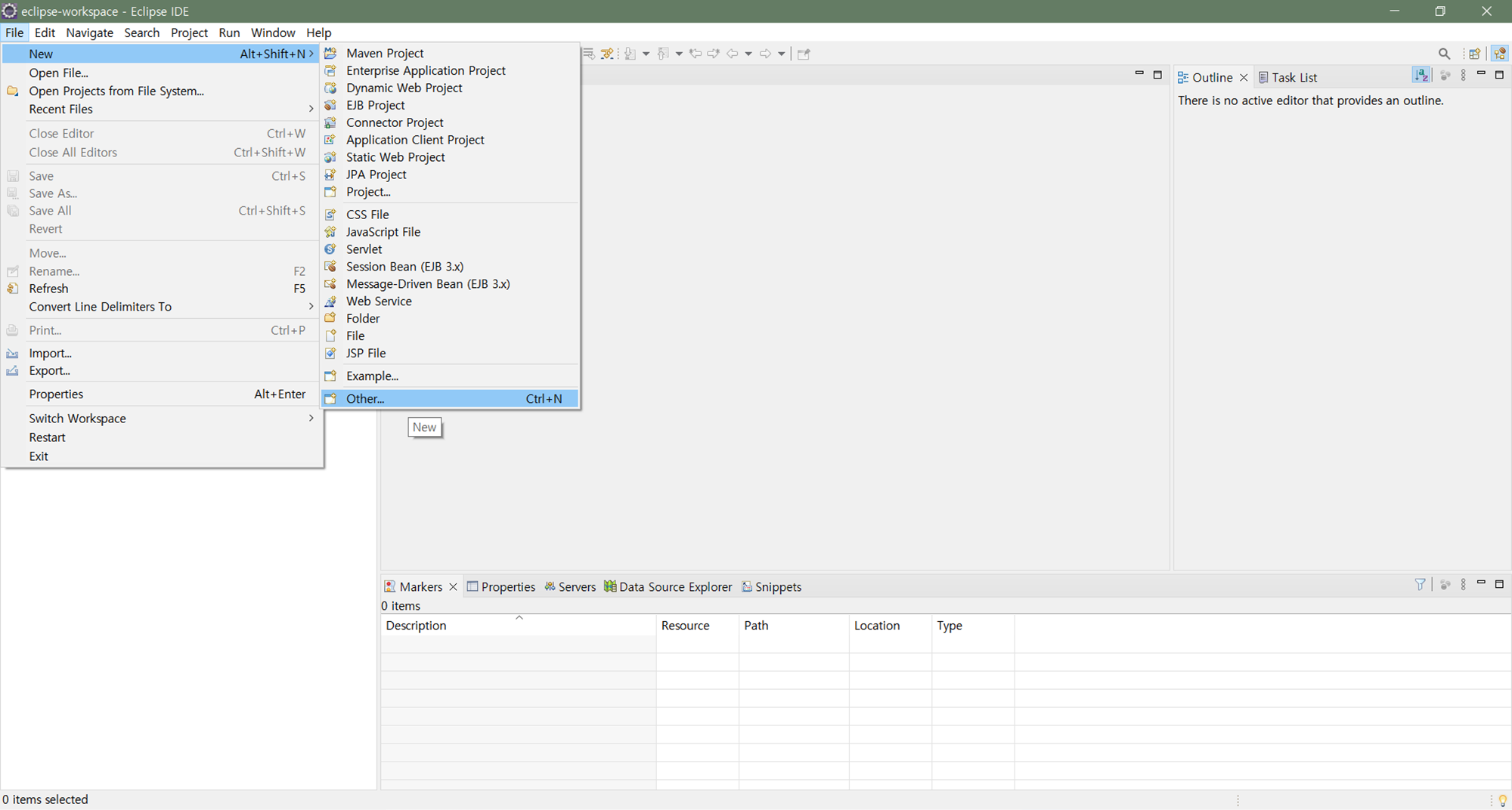
Task: Switch to the Servers tab
Action: pos(570,587)
